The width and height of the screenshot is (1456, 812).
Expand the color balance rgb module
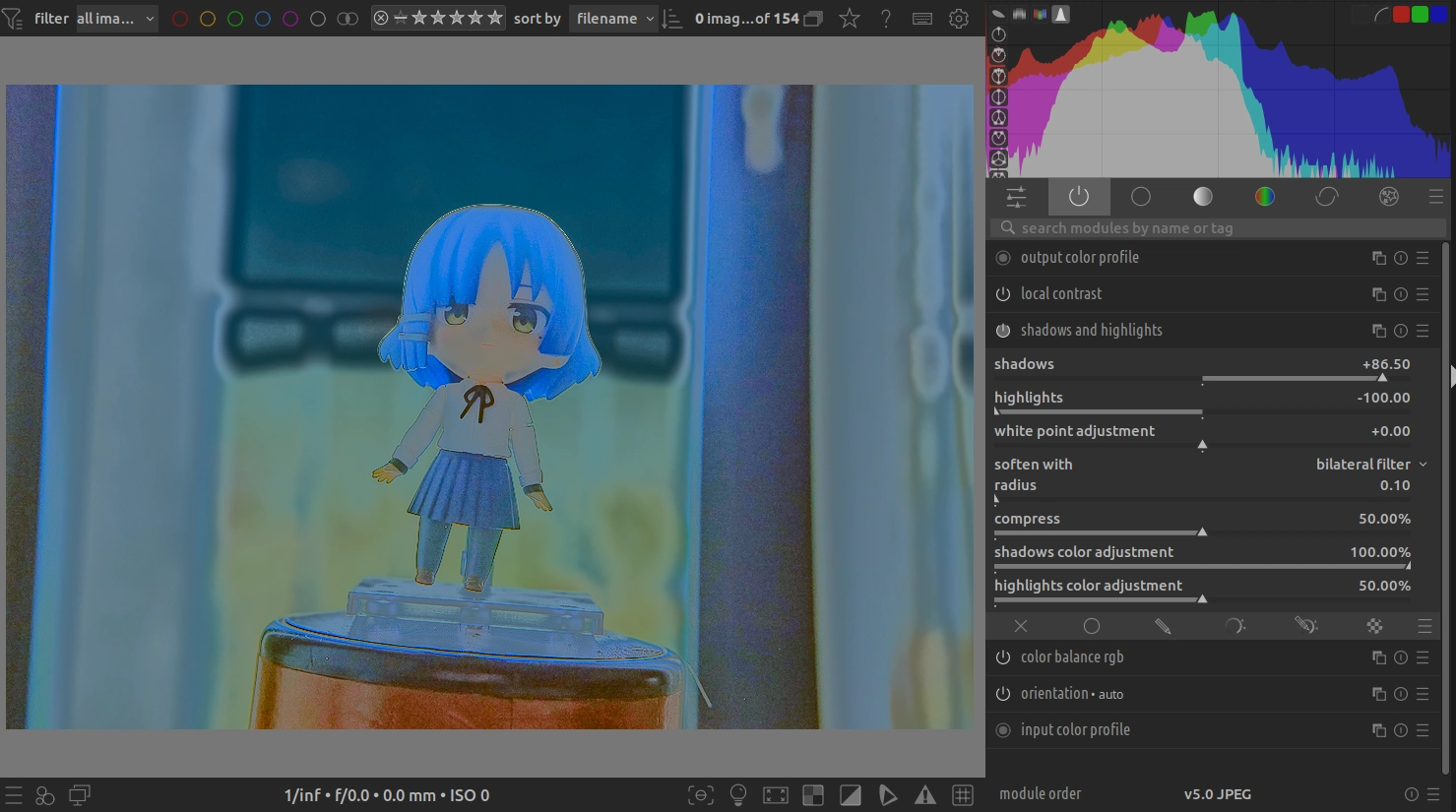coord(1072,657)
